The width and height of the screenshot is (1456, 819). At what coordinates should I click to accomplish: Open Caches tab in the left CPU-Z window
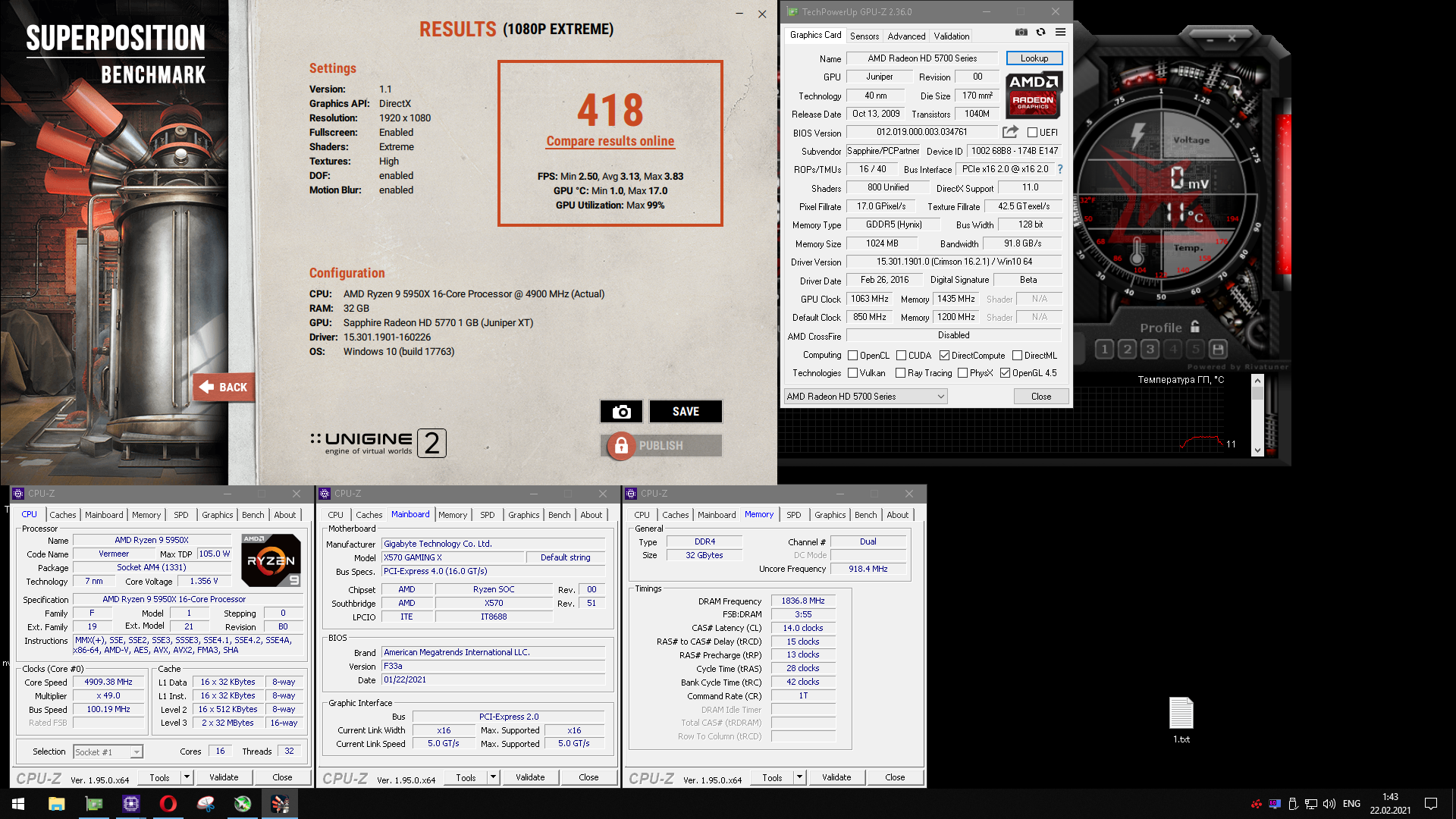[63, 515]
